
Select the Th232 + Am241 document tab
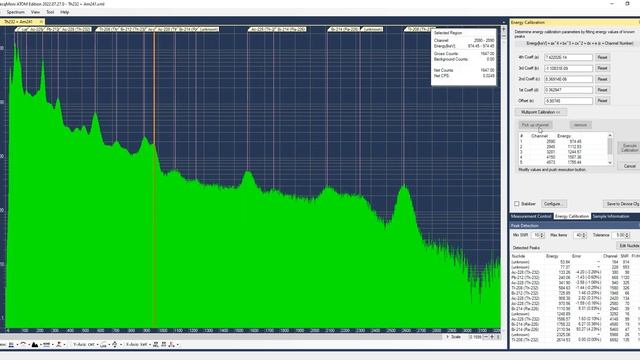click(x=18, y=22)
